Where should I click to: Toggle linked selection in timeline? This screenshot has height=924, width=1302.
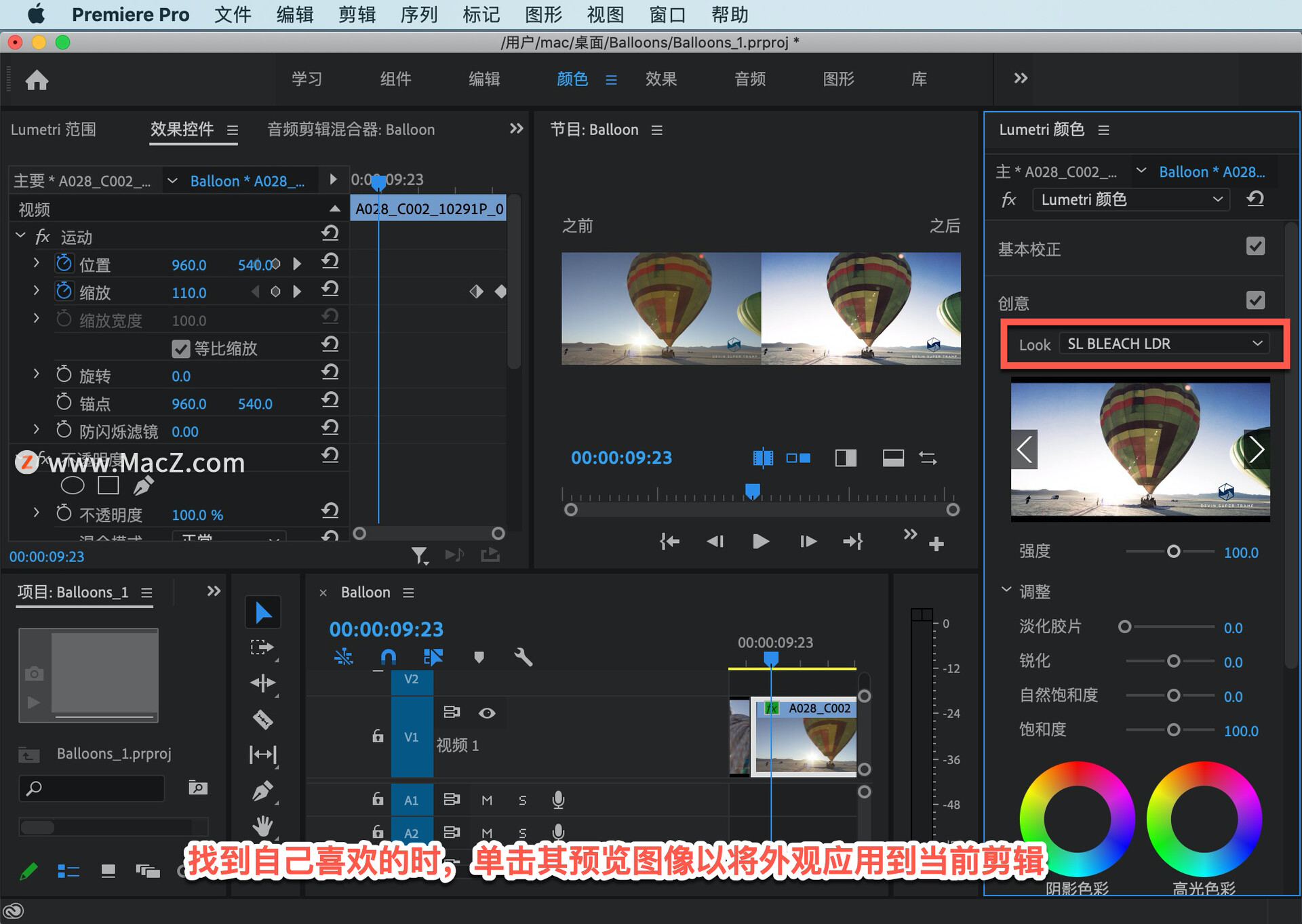tap(433, 656)
